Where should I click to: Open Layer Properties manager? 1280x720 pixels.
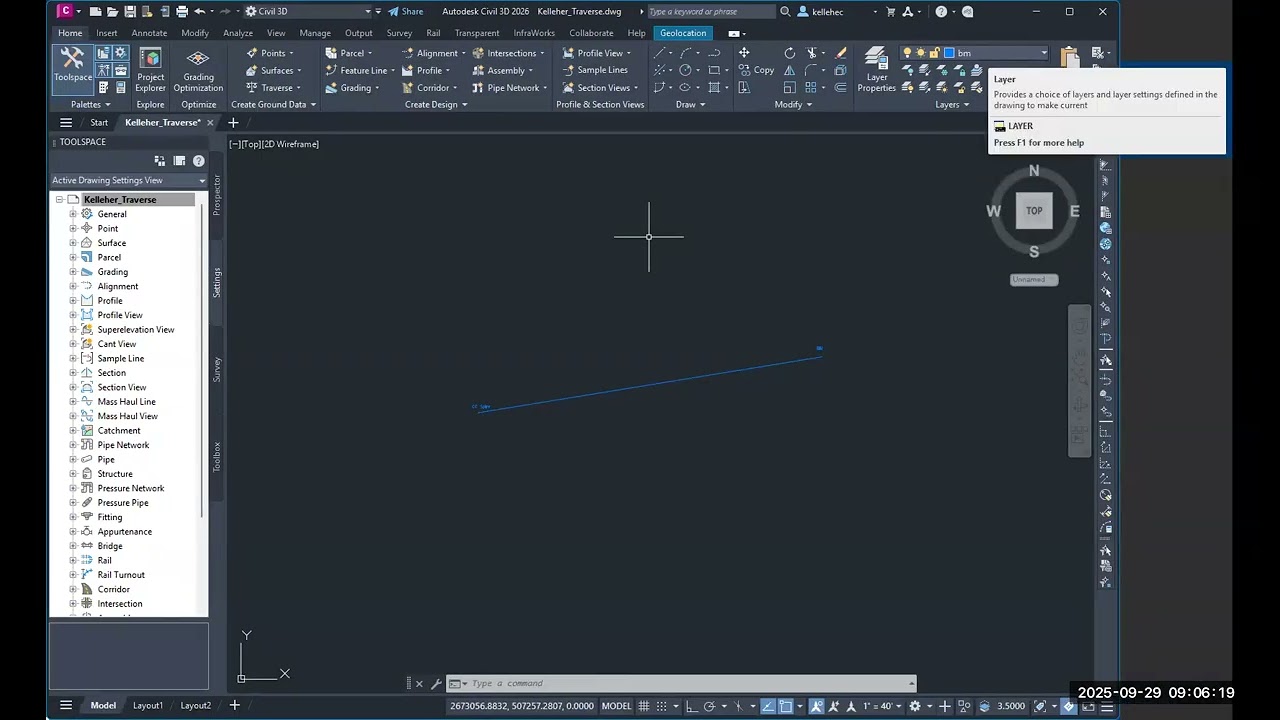pos(876,69)
